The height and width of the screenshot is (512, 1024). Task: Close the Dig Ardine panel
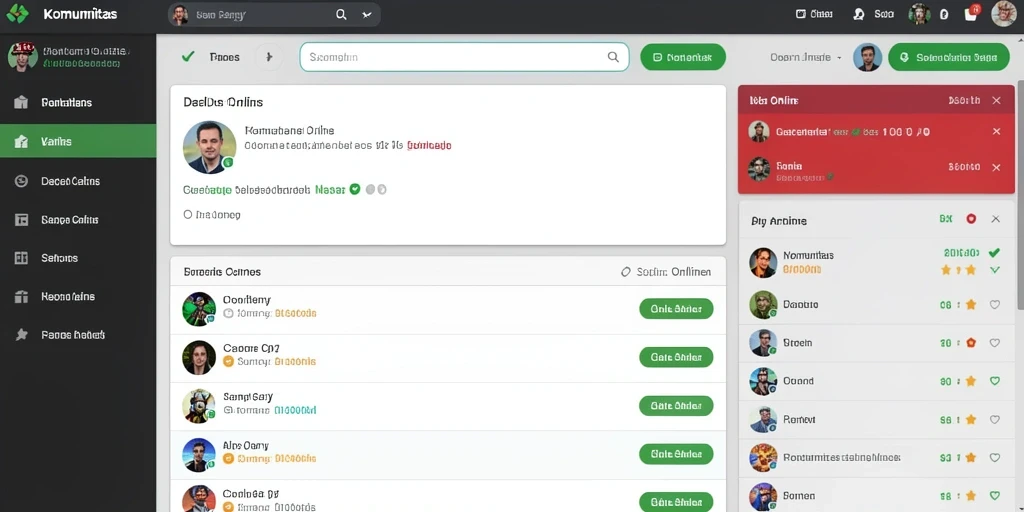pos(995,219)
